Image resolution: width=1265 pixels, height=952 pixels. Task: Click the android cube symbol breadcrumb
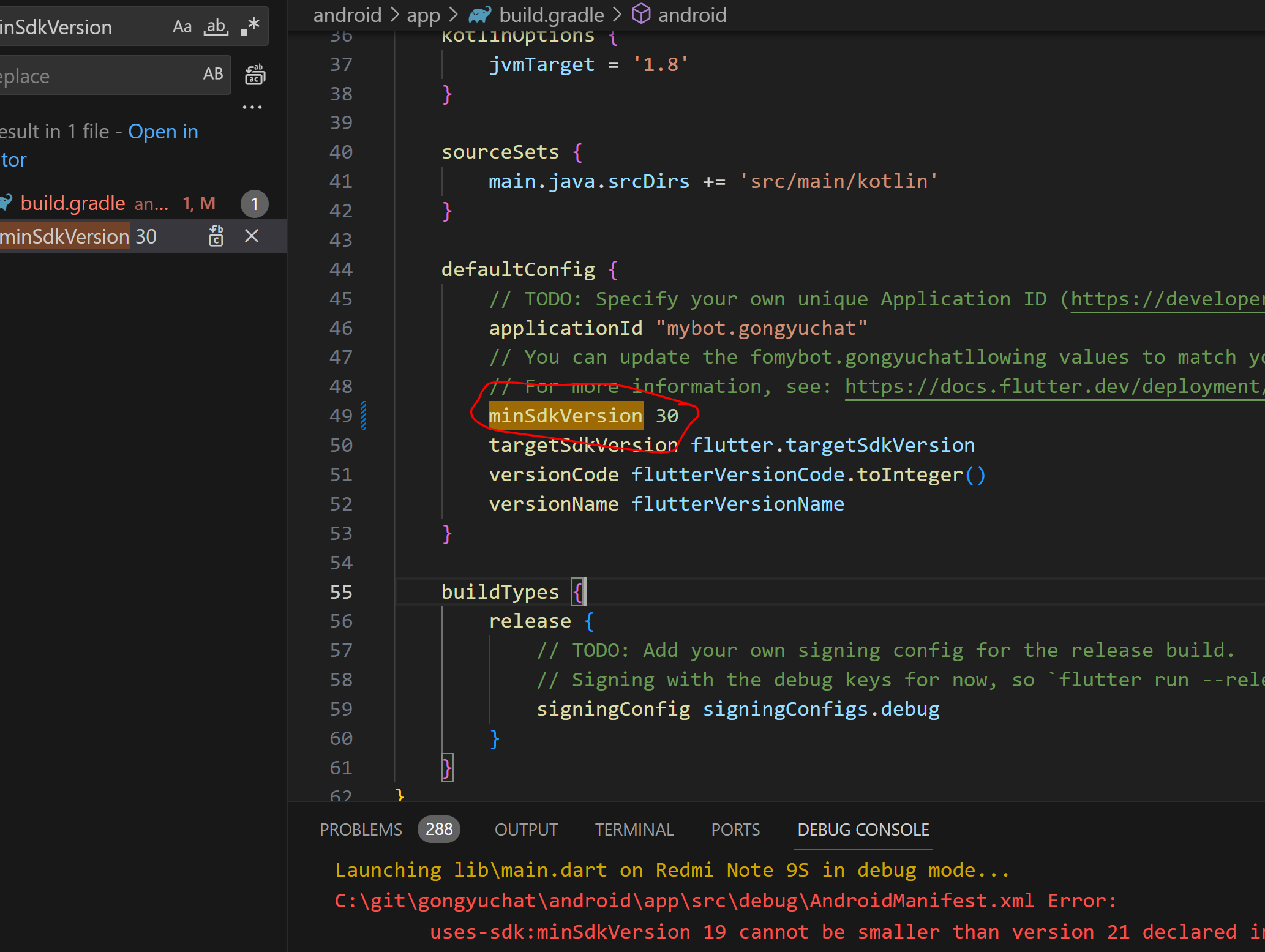640,15
